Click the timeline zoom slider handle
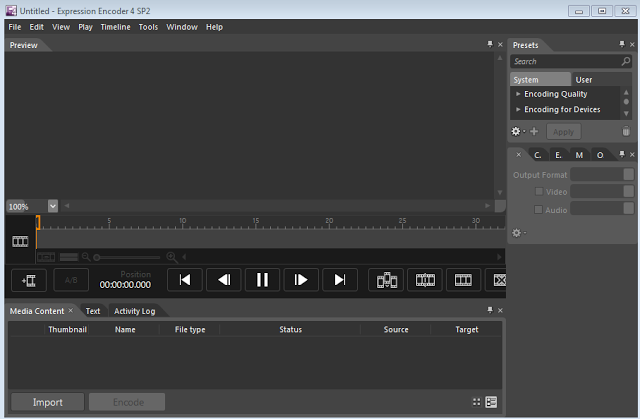This screenshot has height=419, width=640. coord(97,257)
